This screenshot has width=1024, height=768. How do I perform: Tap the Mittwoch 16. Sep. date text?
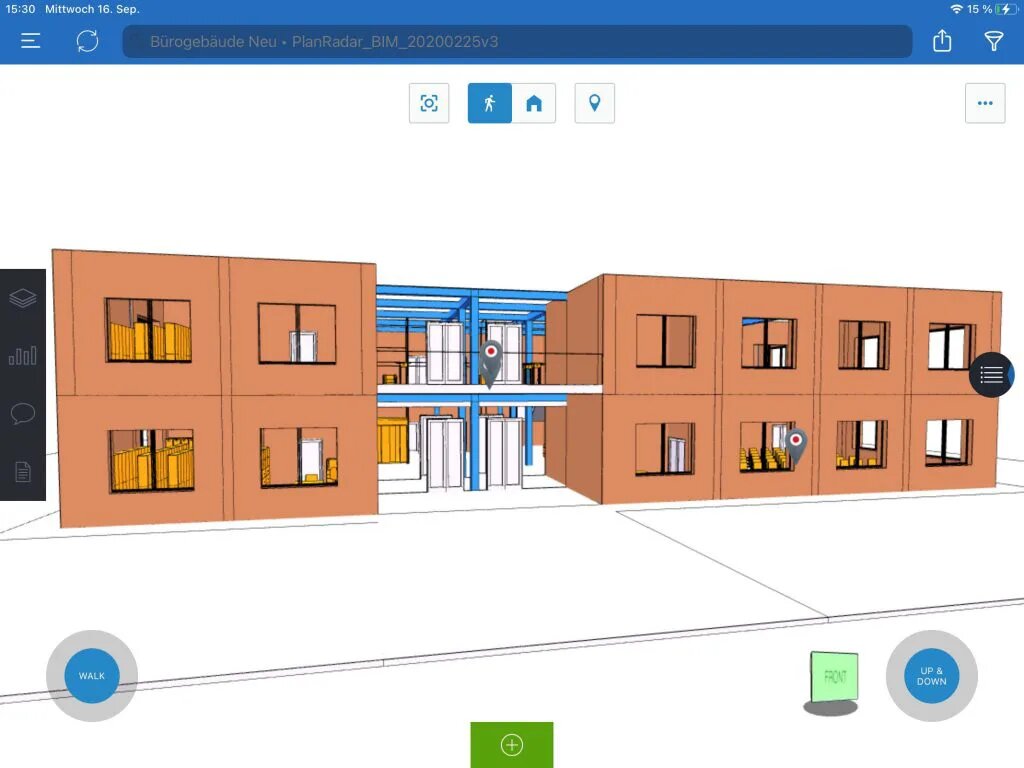pyautogui.click(x=92, y=9)
